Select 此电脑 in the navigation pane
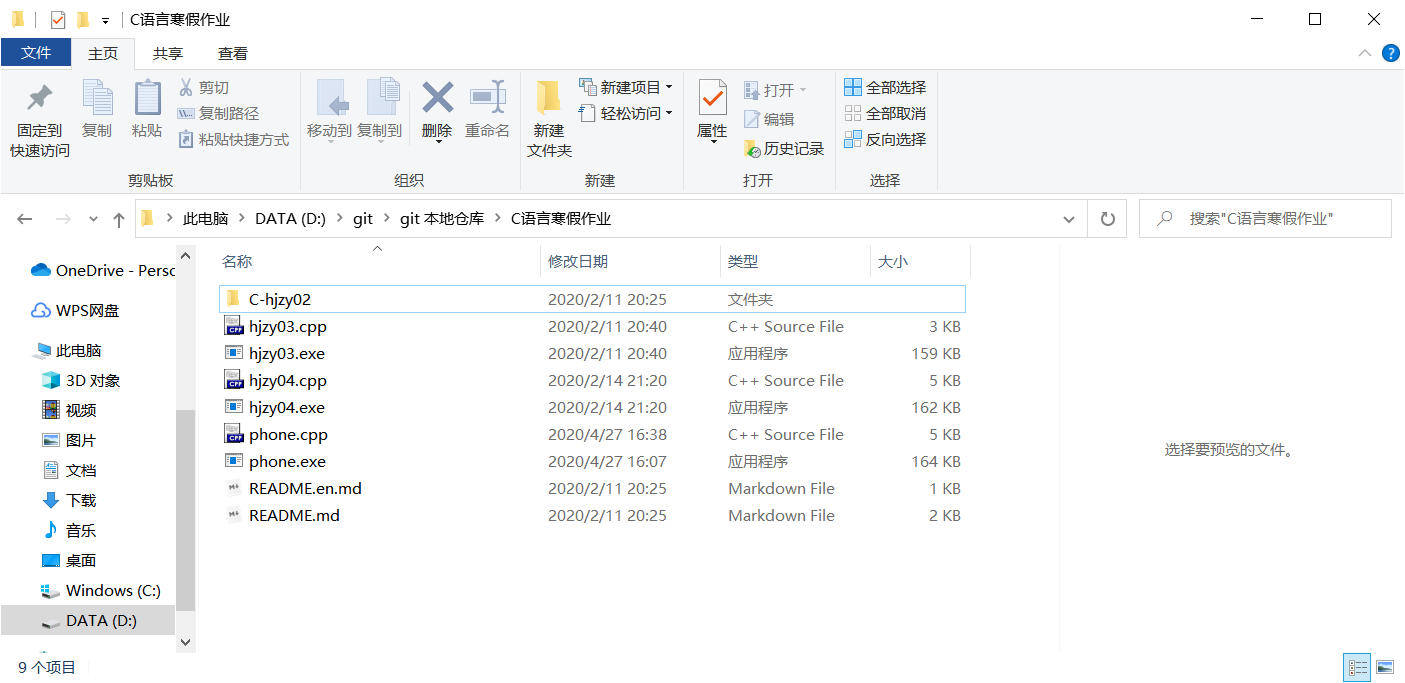 tap(68, 350)
